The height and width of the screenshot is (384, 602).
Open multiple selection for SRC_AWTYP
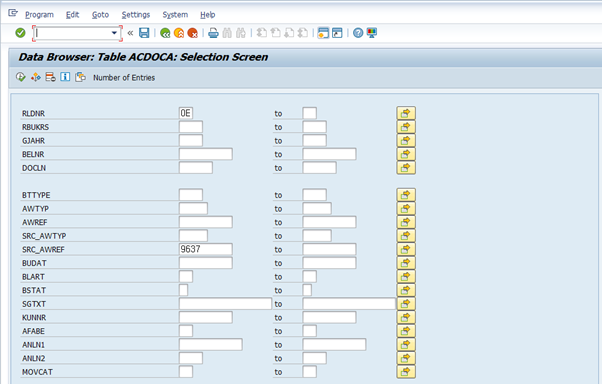click(406, 236)
